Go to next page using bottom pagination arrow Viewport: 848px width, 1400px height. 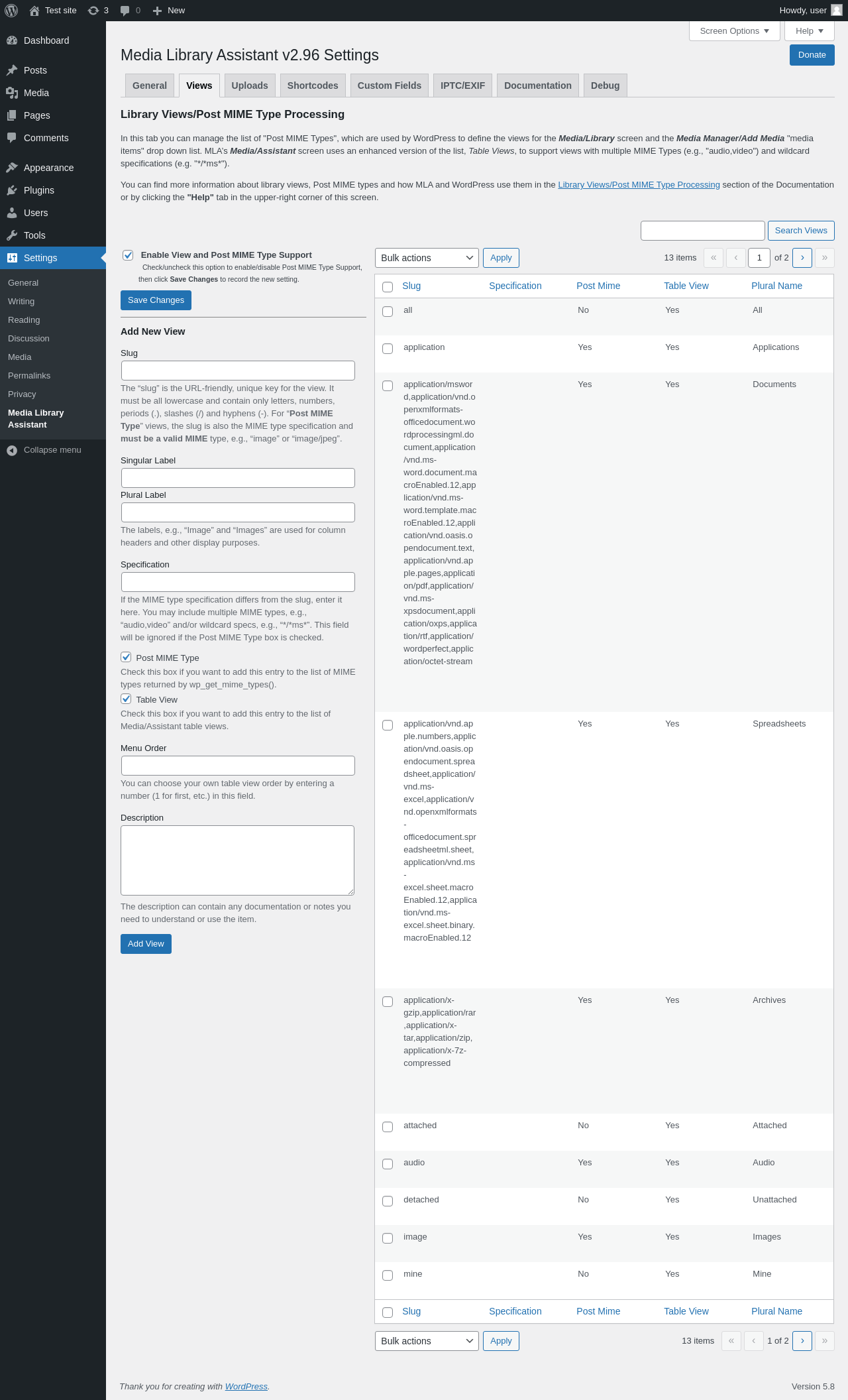pos(802,1341)
